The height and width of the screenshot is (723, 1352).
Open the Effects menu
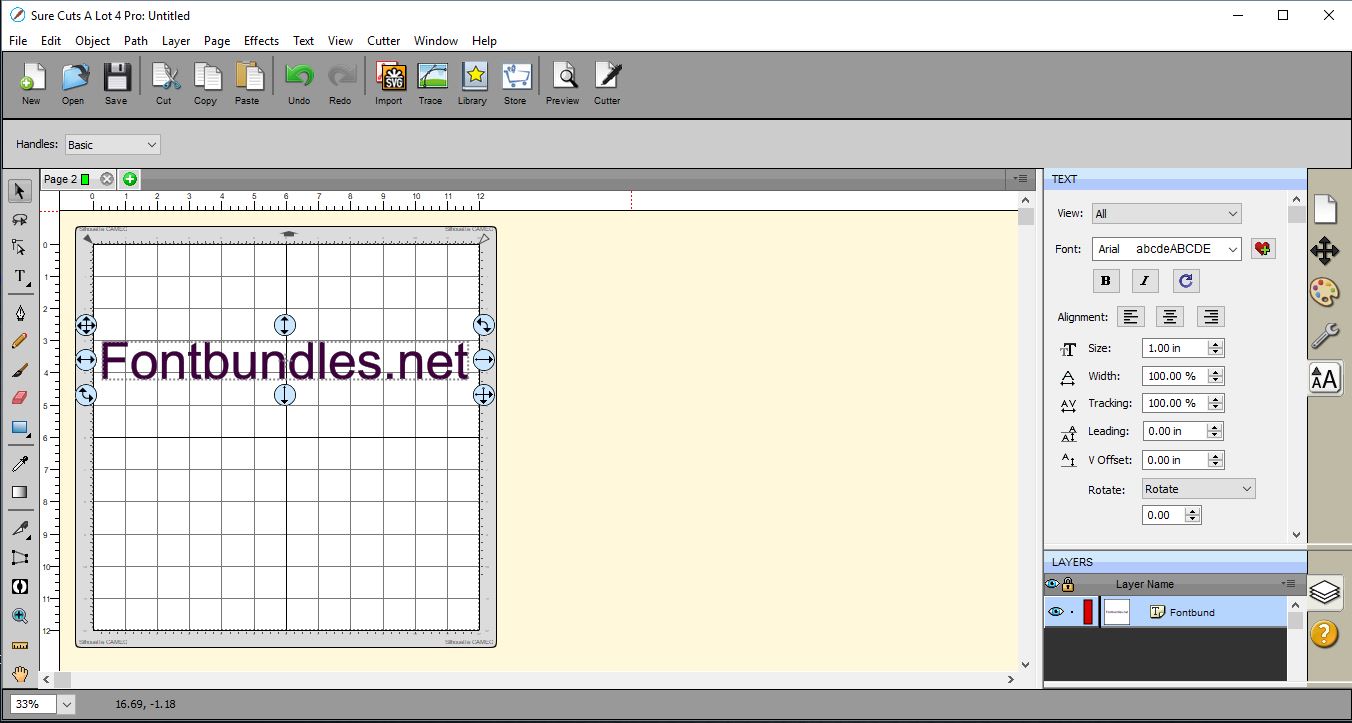(x=261, y=41)
